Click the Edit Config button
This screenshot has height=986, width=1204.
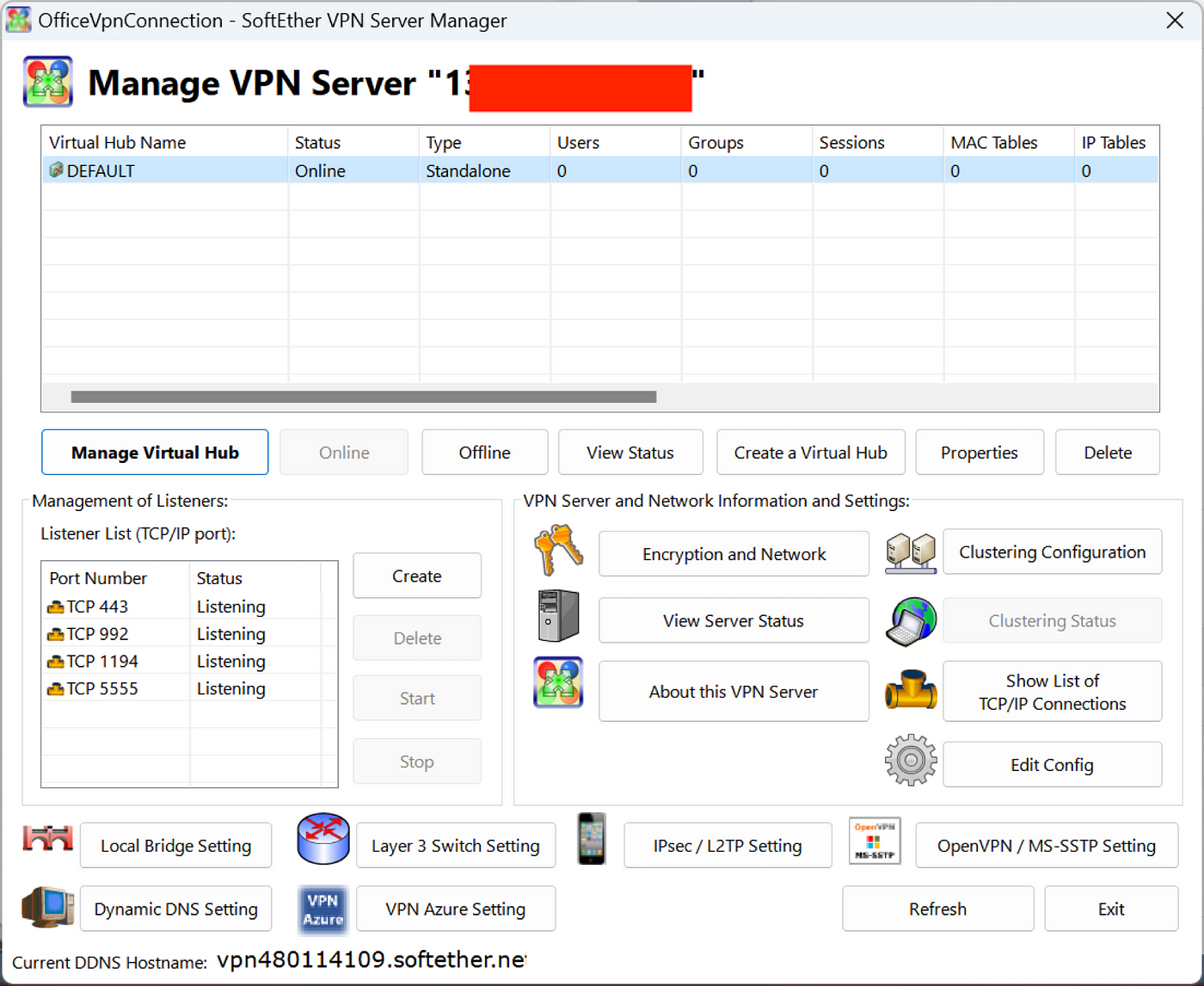[x=1053, y=764]
